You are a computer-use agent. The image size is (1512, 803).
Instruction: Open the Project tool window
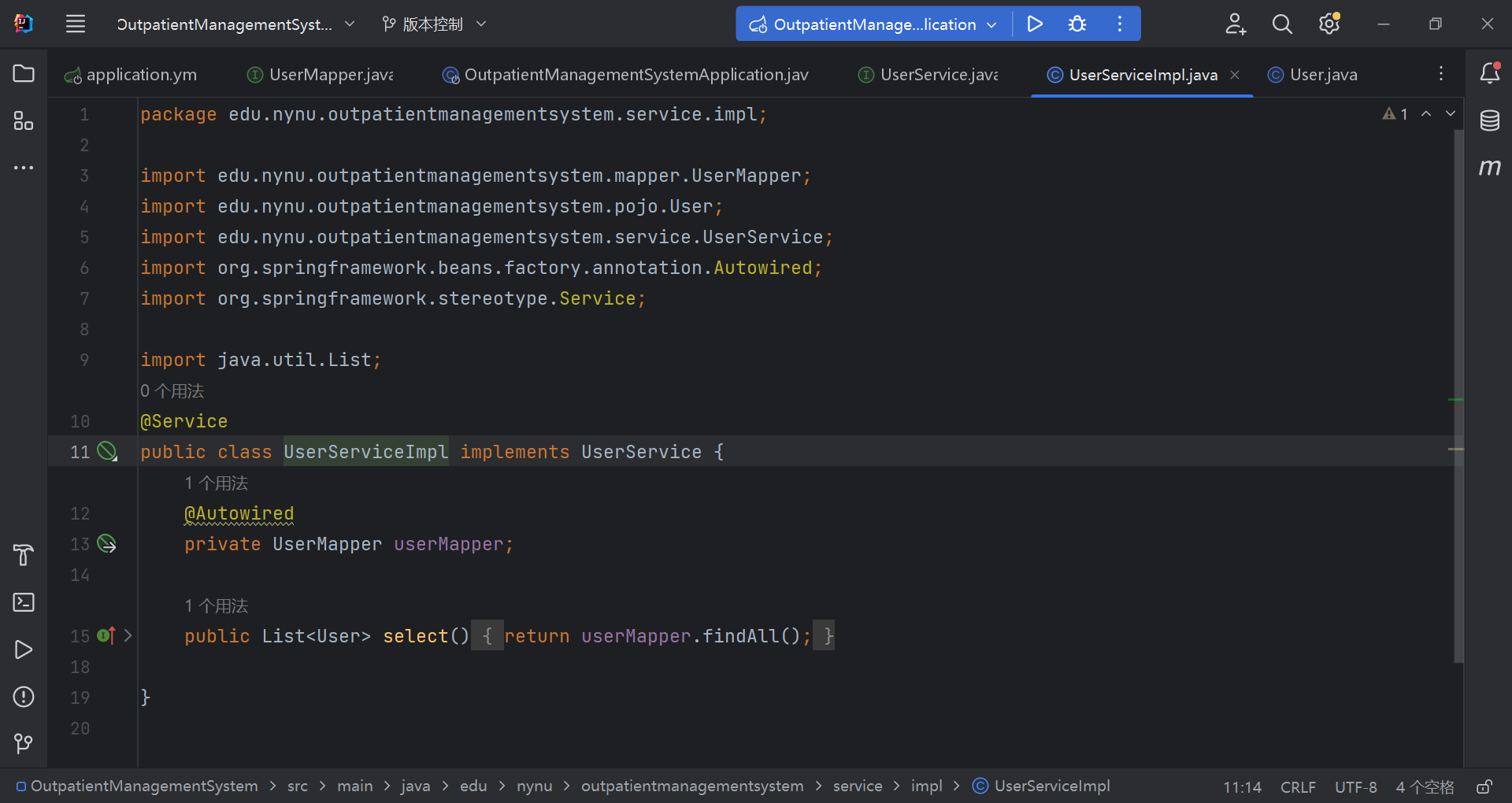point(24,74)
